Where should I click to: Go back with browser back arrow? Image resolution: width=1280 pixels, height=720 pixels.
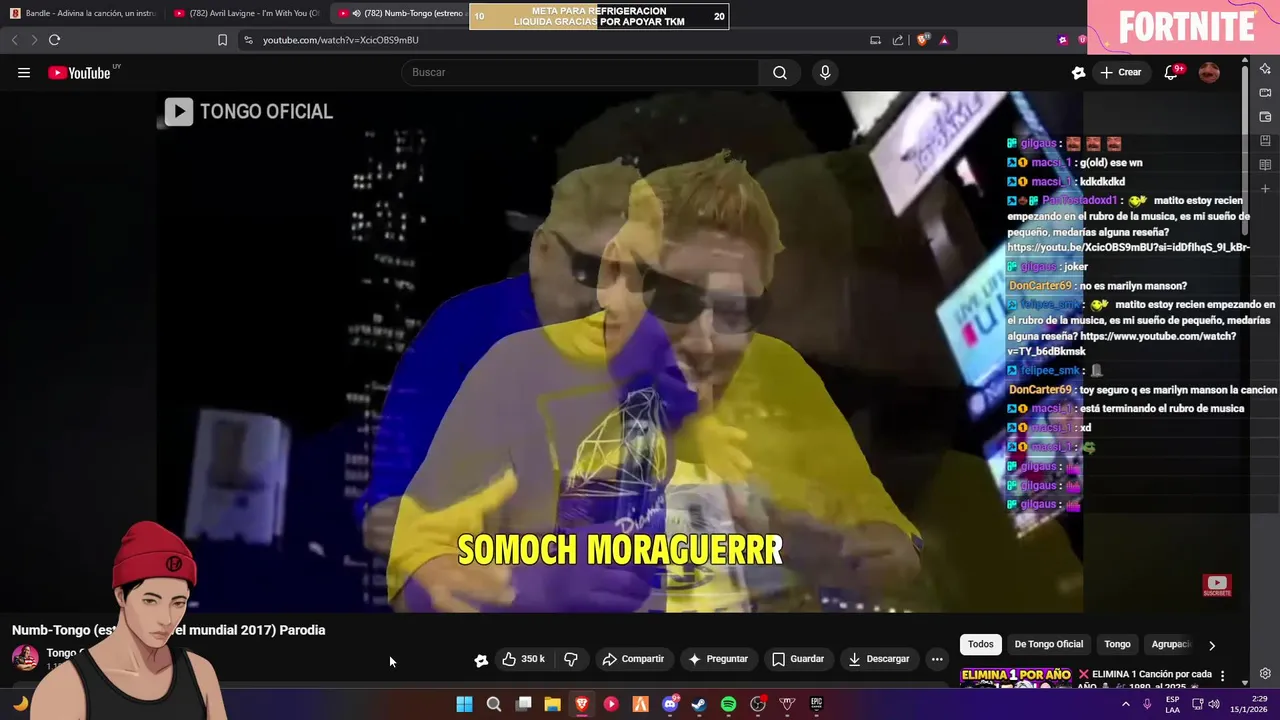(x=14, y=40)
